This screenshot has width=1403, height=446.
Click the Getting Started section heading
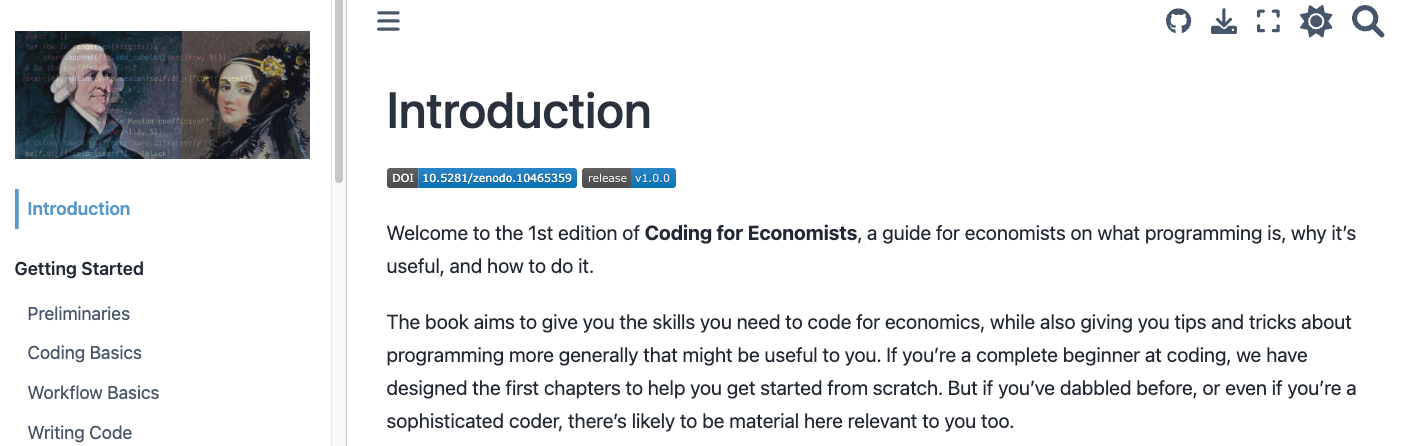tap(79, 269)
